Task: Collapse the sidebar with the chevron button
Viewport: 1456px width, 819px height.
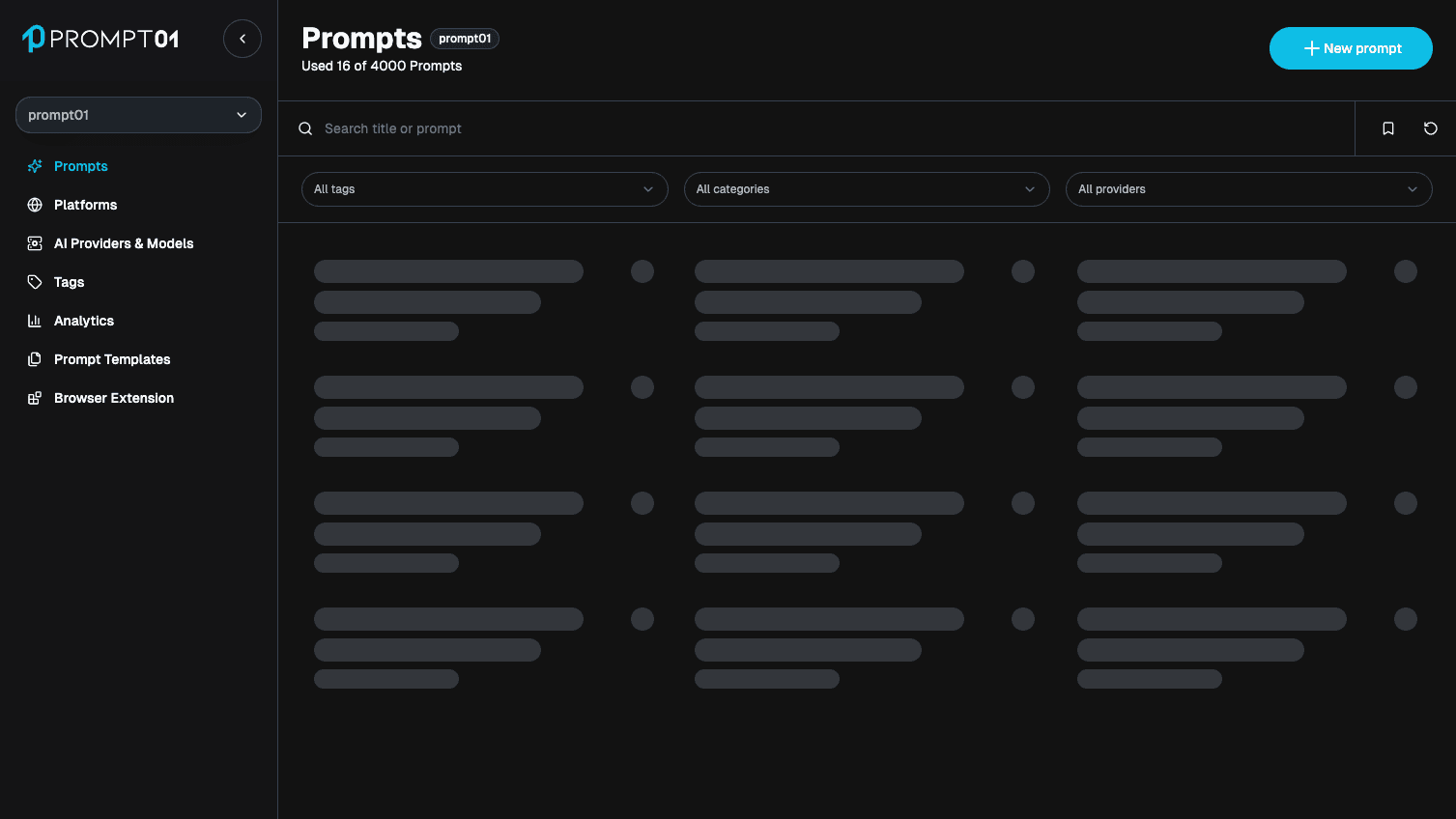Action: tap(243, 39)
